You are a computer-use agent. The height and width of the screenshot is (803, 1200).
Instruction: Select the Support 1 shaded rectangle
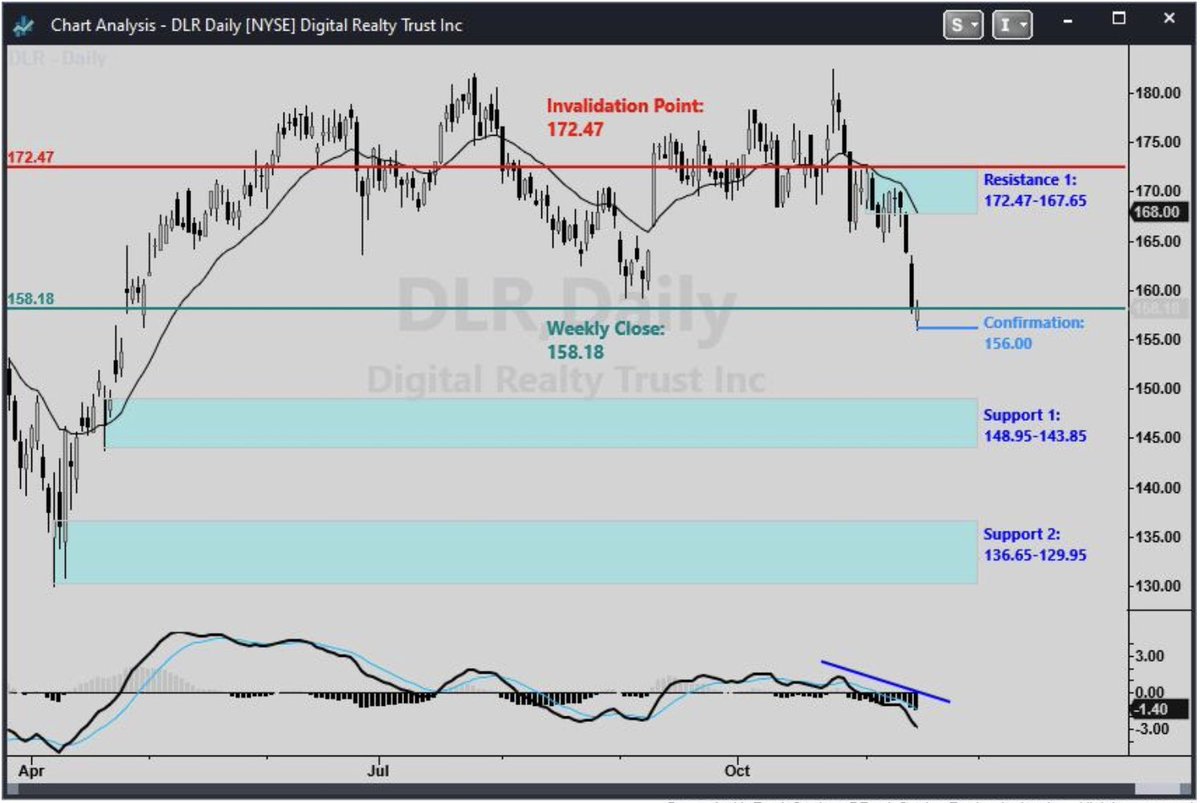(x=541, y=423)
